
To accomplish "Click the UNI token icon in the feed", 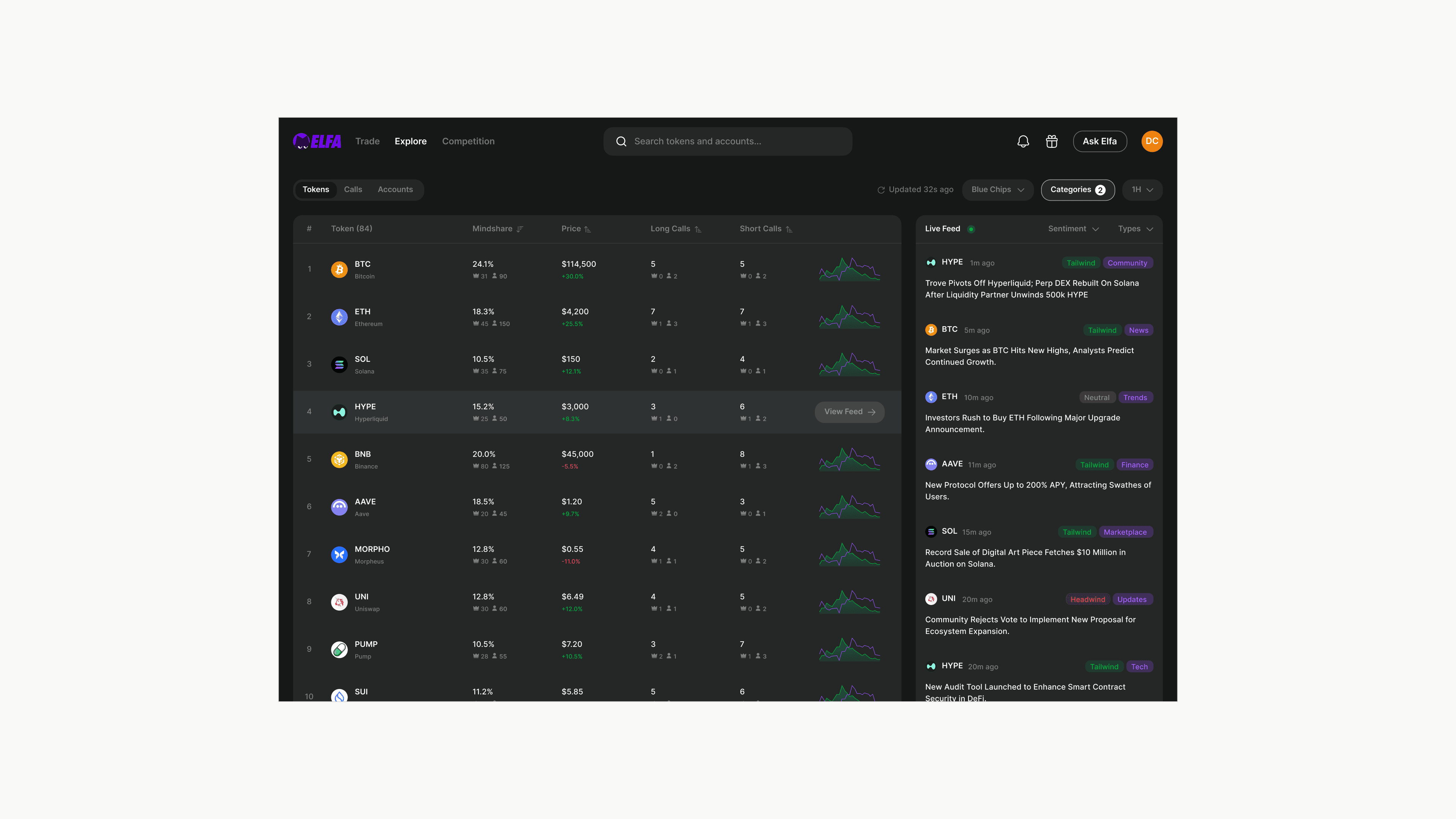I will pyautogui.click(x=931, y=599).
